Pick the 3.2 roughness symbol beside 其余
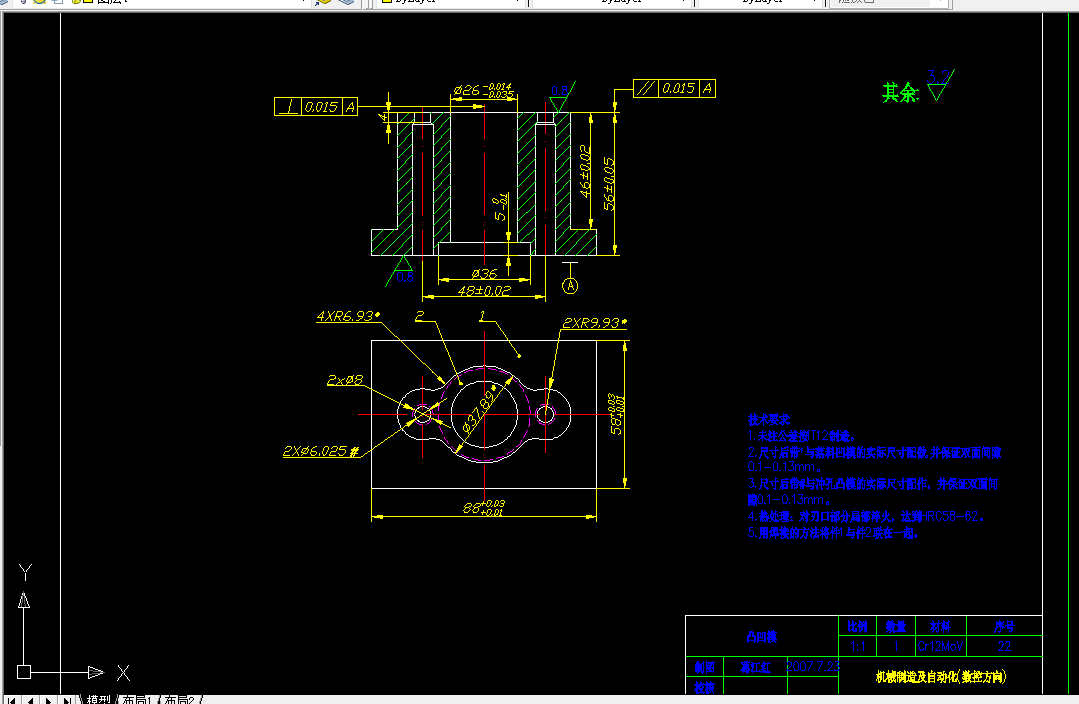 tap(940, 84)
